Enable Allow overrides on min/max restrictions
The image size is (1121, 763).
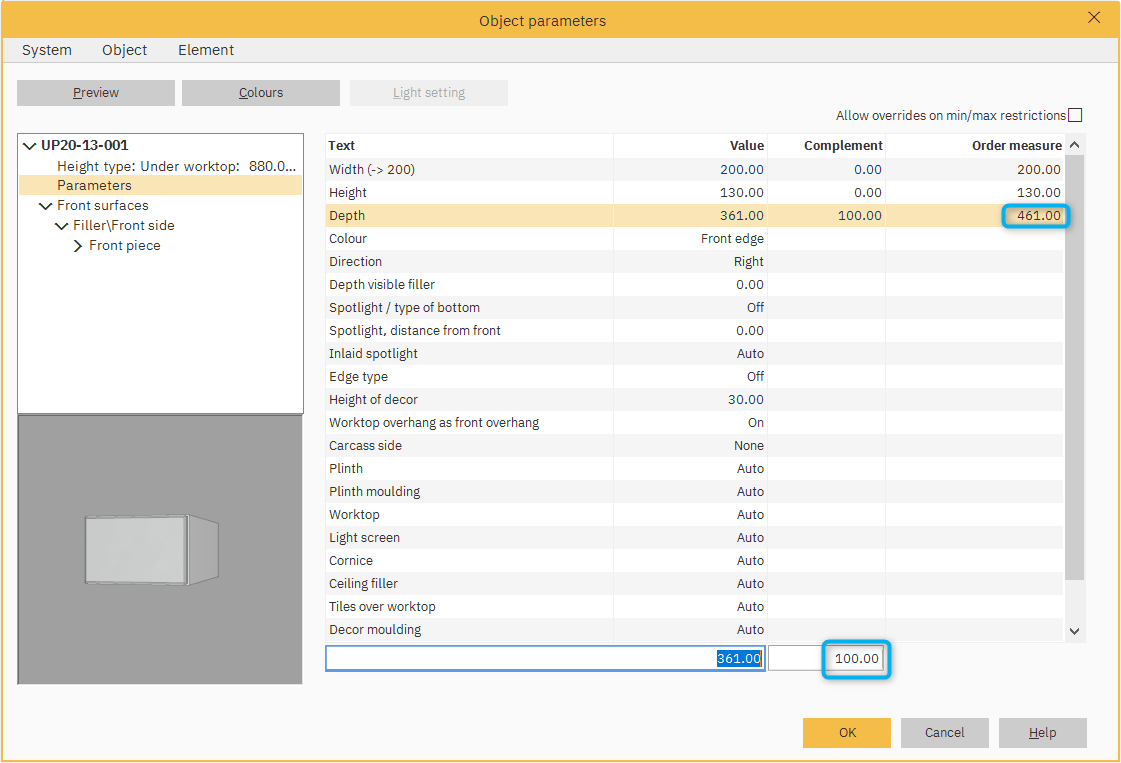point(1075,115)
